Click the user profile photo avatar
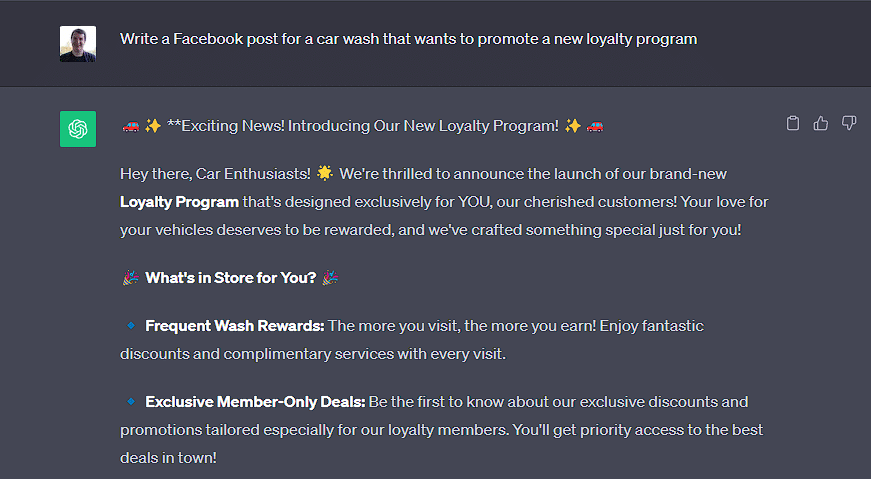Viewport: 871px width, 479px height. (78, 44)
